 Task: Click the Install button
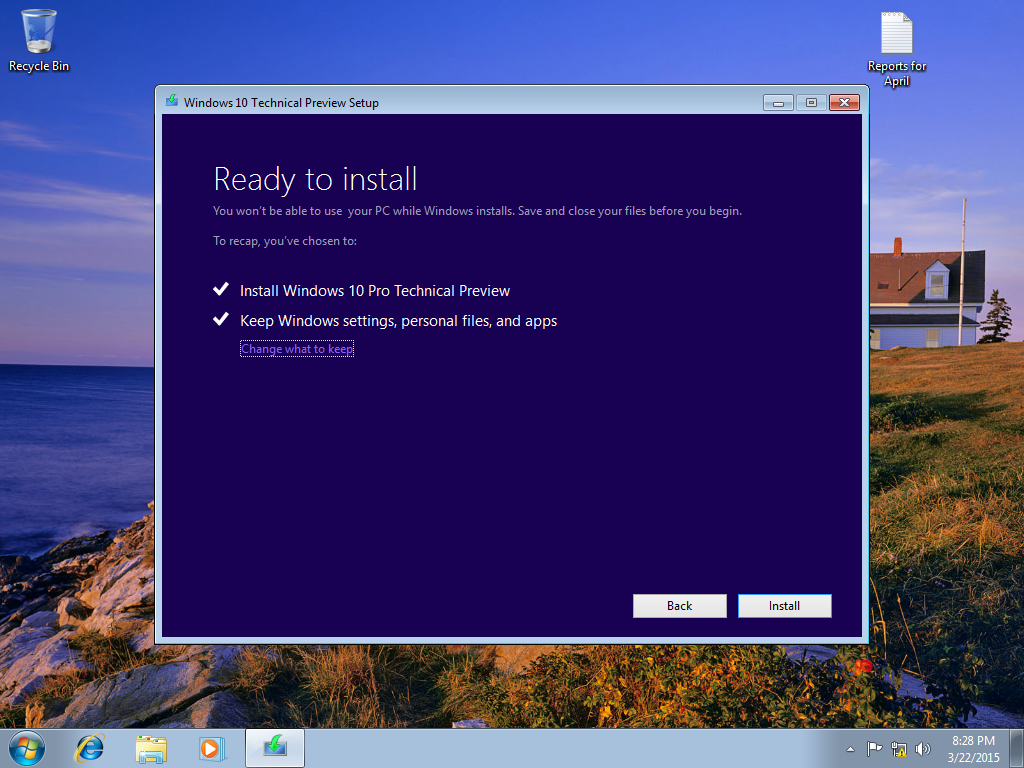(784, 605)
